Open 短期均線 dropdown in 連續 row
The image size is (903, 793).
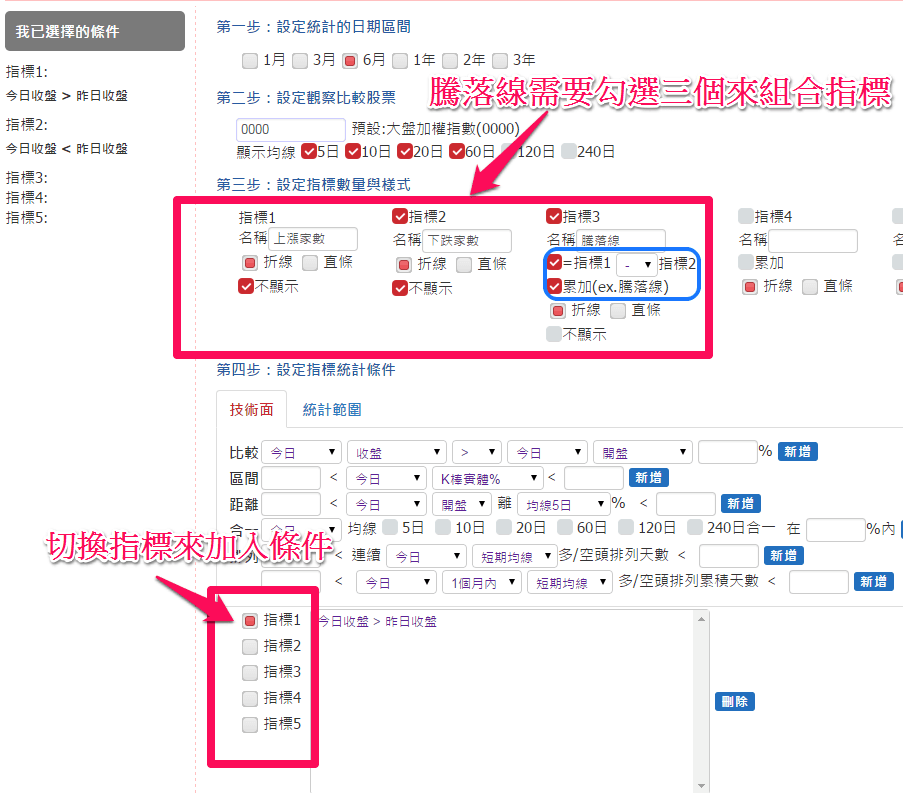[x=515, y=556]
